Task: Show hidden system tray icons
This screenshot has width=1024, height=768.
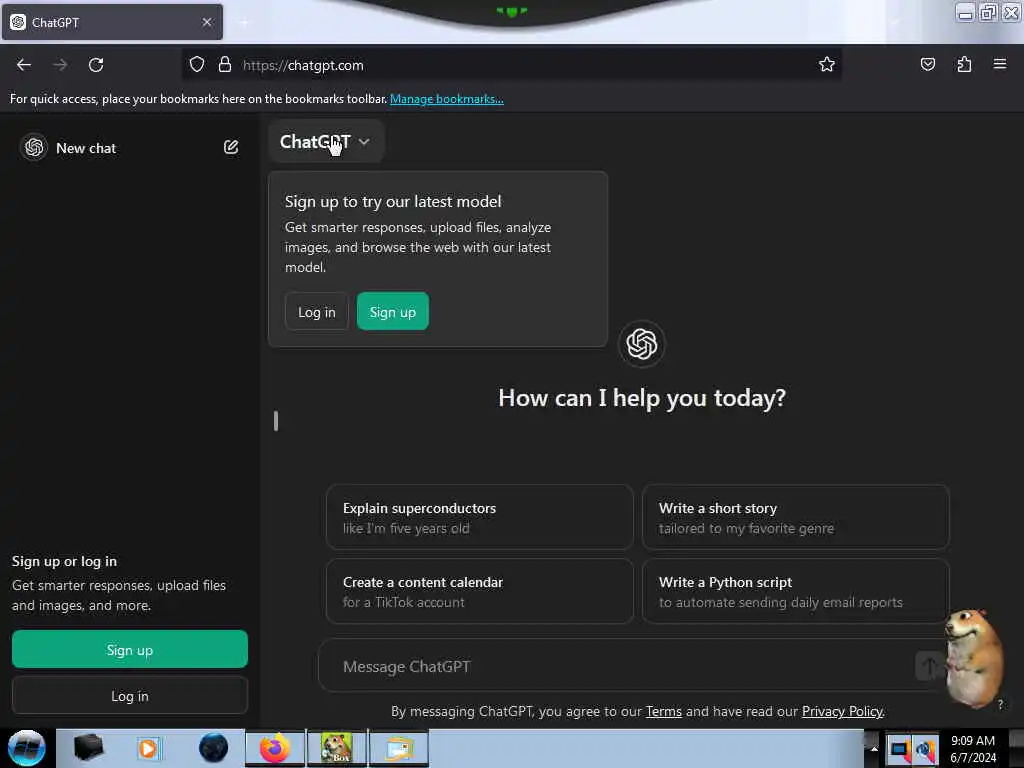Action: [x=874, y=748]
